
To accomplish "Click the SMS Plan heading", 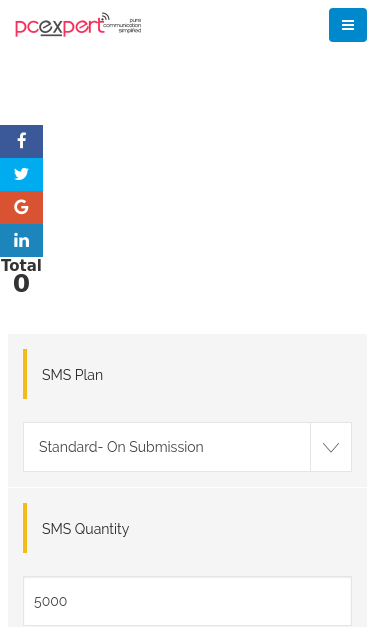I will tap(72, 375).
